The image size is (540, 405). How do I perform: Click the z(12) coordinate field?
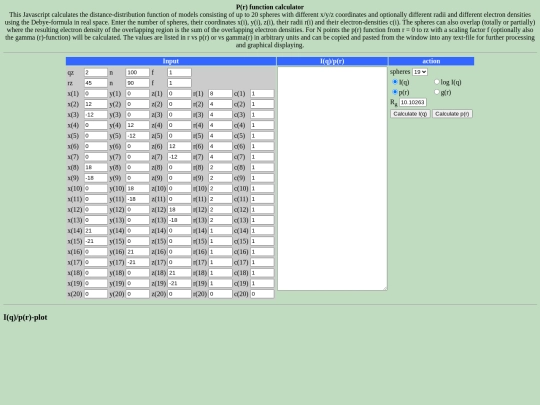click(179, 209)
